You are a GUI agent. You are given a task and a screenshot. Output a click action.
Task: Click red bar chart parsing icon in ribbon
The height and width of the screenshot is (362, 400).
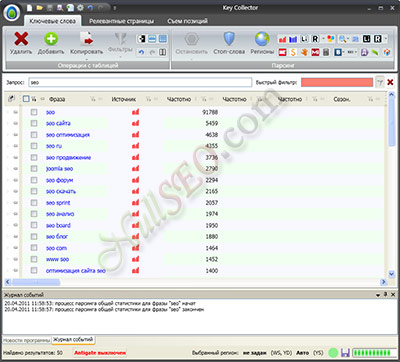(283, 39)
